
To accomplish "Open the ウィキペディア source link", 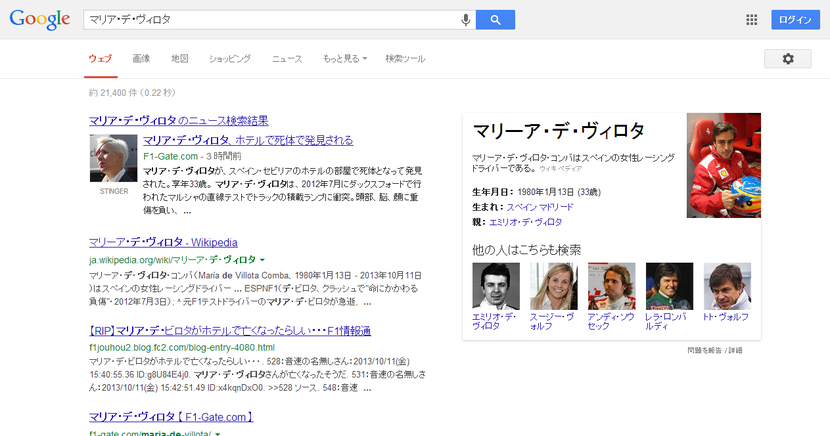I will [561, 169].
